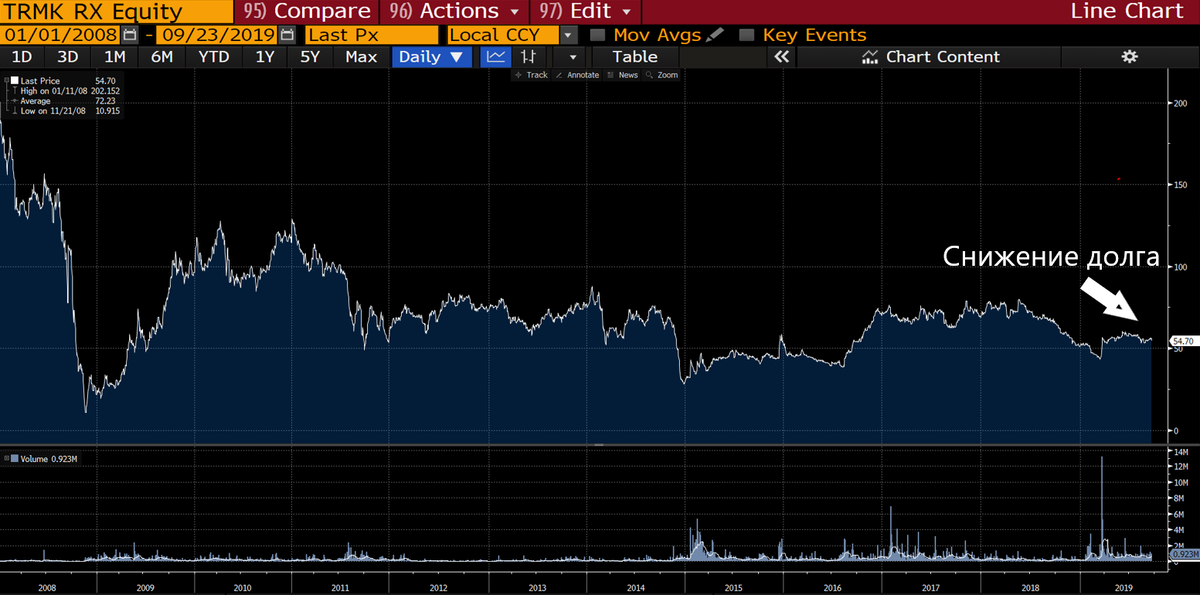
Task: Open the Daily periodicity dropdown
Action: pos(432,57)
